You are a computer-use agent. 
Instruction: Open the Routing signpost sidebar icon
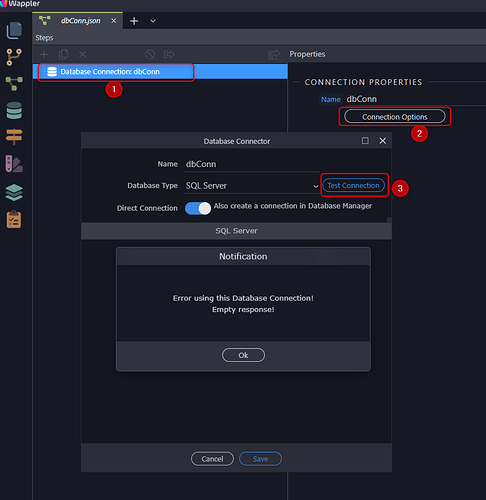point(14,137)
